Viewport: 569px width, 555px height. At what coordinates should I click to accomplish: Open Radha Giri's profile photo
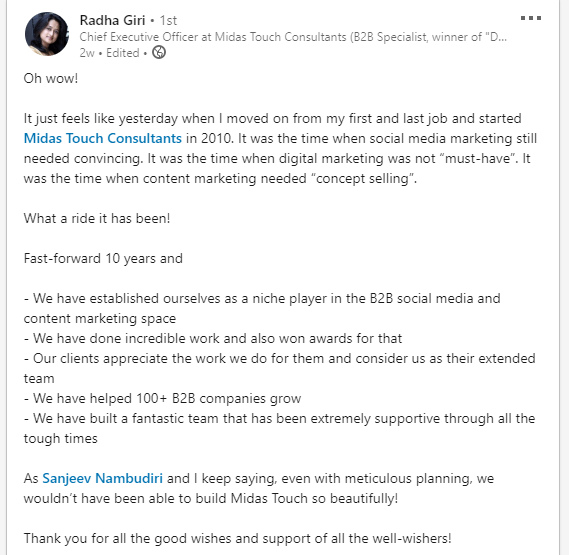[47, 34]
